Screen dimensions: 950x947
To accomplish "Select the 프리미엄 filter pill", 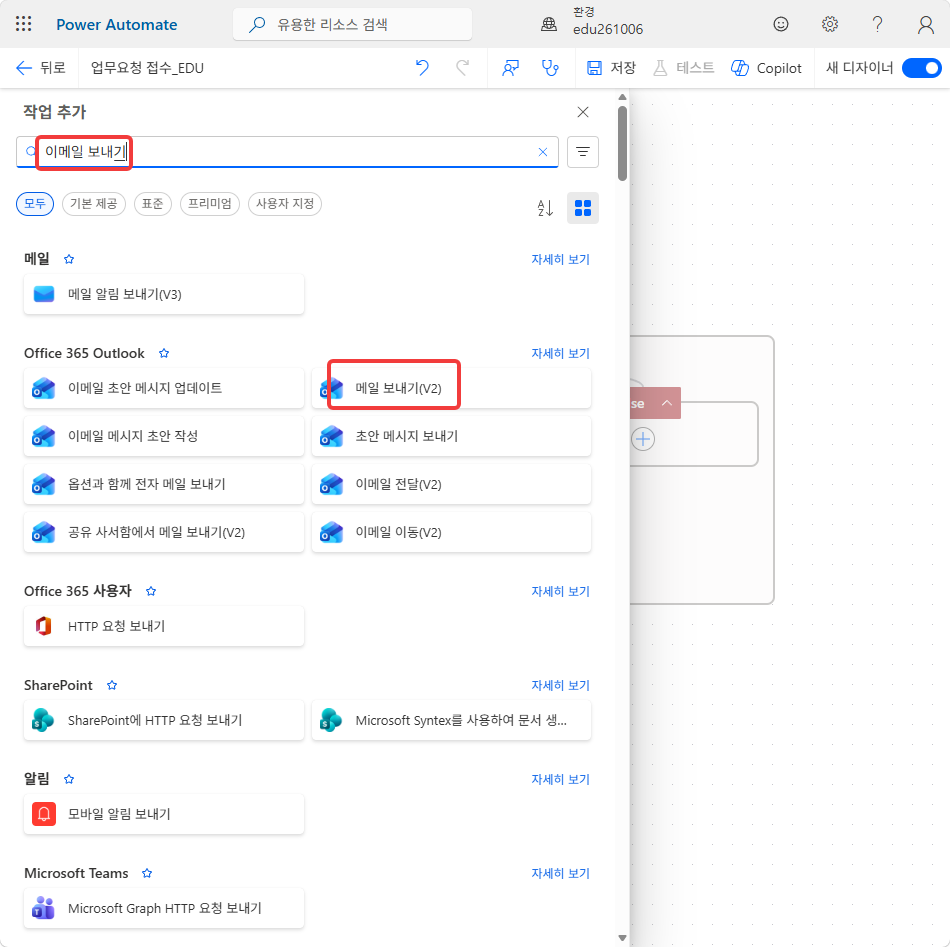I will point(210,204).
